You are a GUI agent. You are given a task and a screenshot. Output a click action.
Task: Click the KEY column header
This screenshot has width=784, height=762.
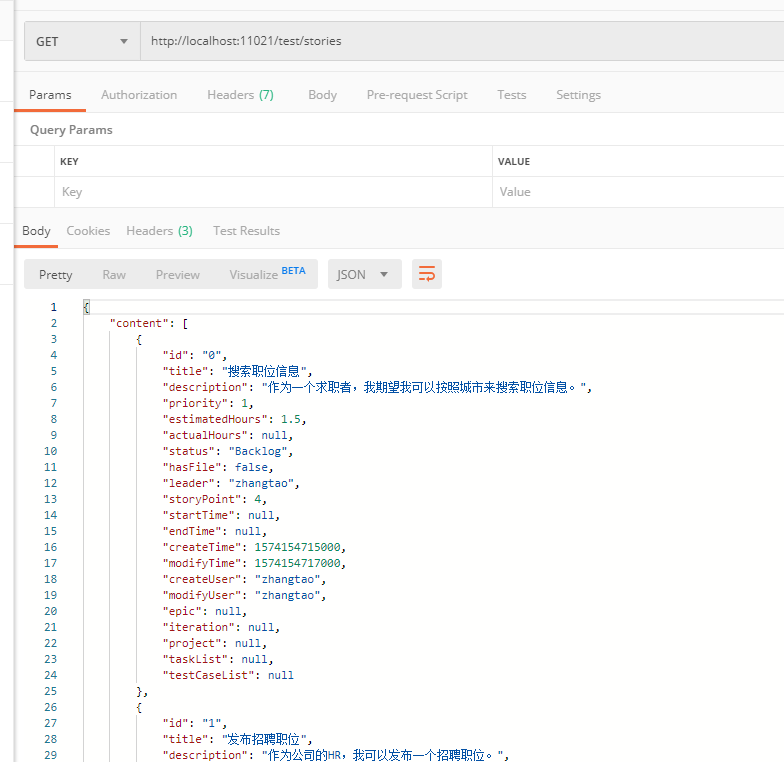[x=69, y=162]
